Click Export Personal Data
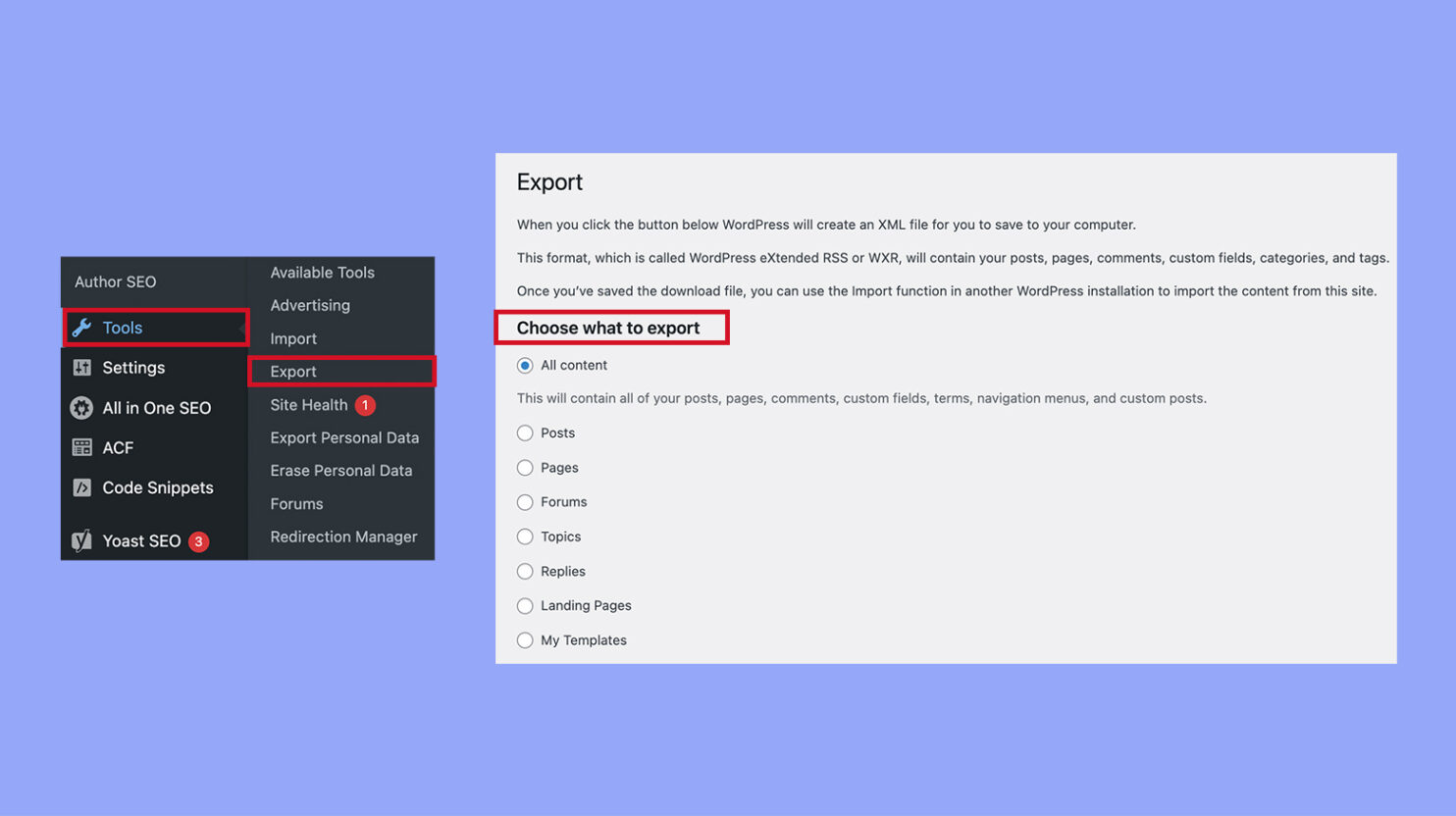Image resolution: width=1456 pixels, height=816 pixels. pyautogui.click(x=343, y=437)
